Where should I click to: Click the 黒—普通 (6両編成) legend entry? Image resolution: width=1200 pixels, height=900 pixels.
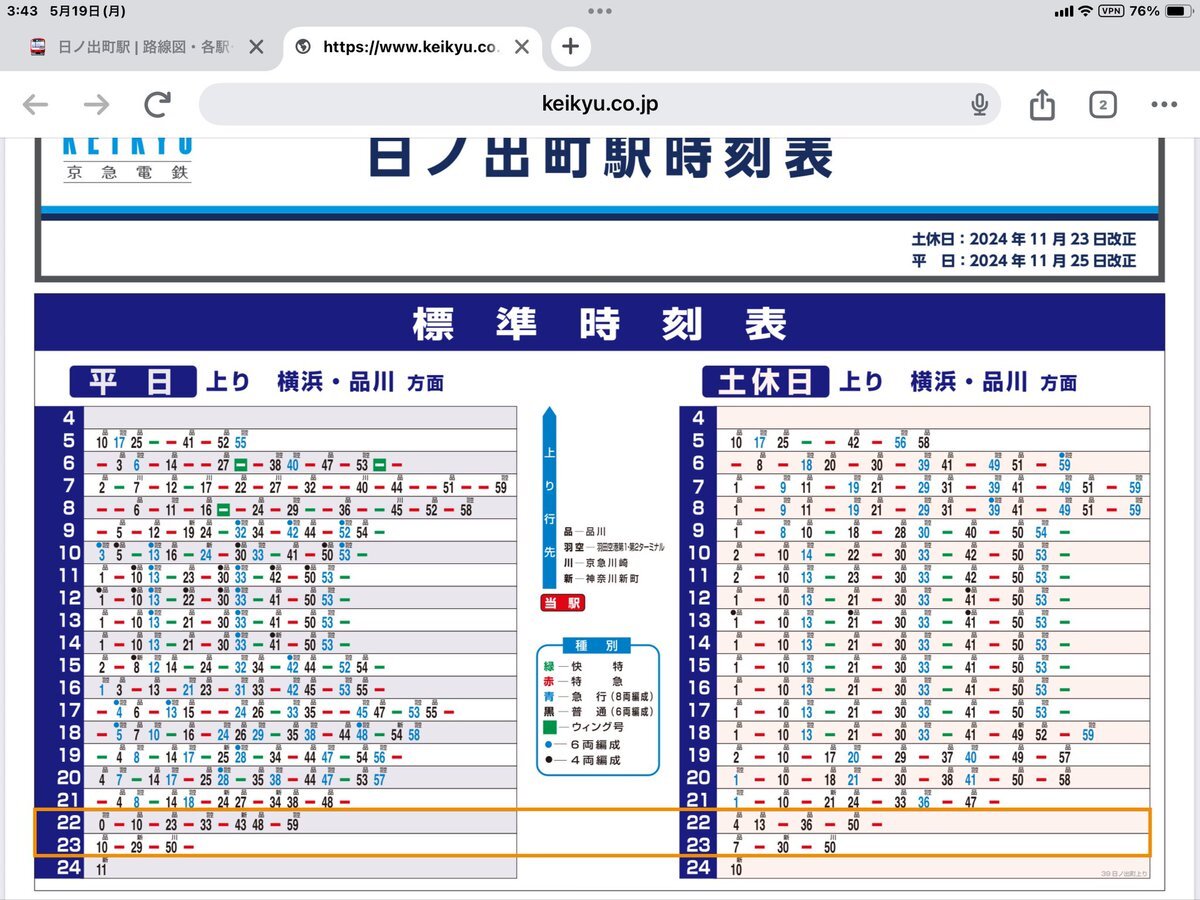(597, 711)
